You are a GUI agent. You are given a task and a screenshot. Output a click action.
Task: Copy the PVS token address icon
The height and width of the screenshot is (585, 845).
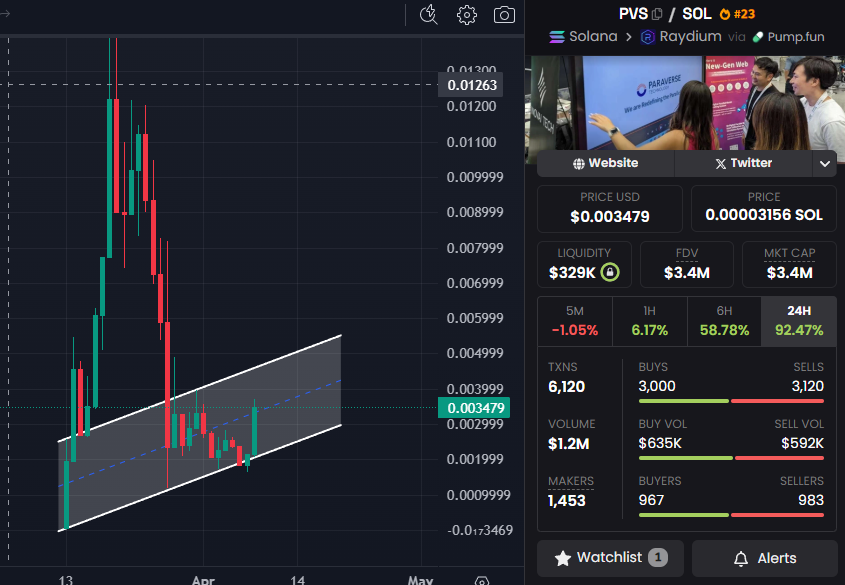tap(657, 14)
